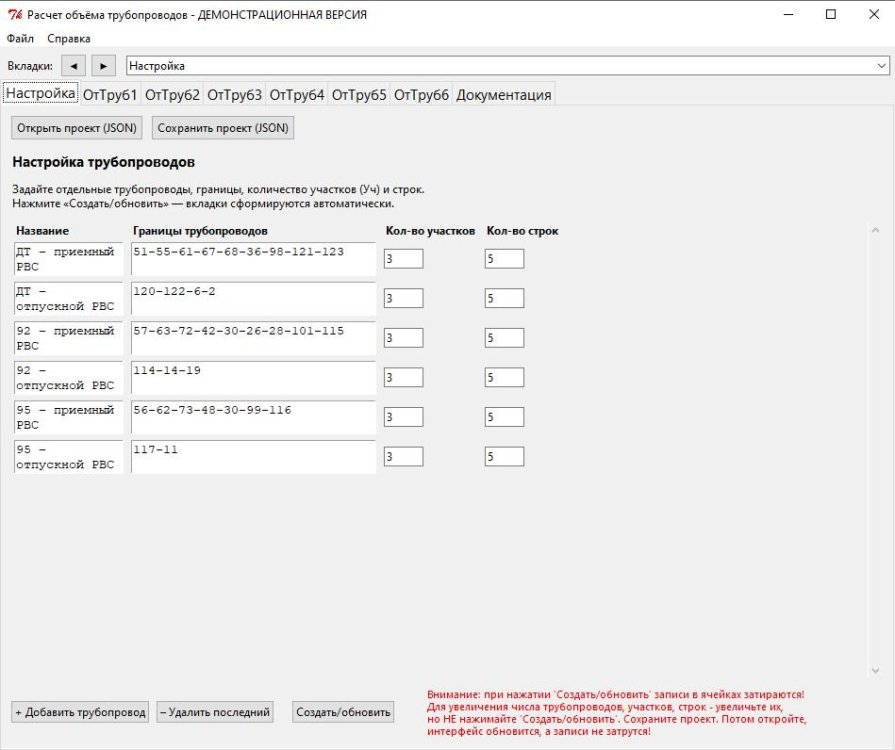The image size is (895, 750).
Task: Click the Tk feather icon in title bar
Action: [14, 15]
